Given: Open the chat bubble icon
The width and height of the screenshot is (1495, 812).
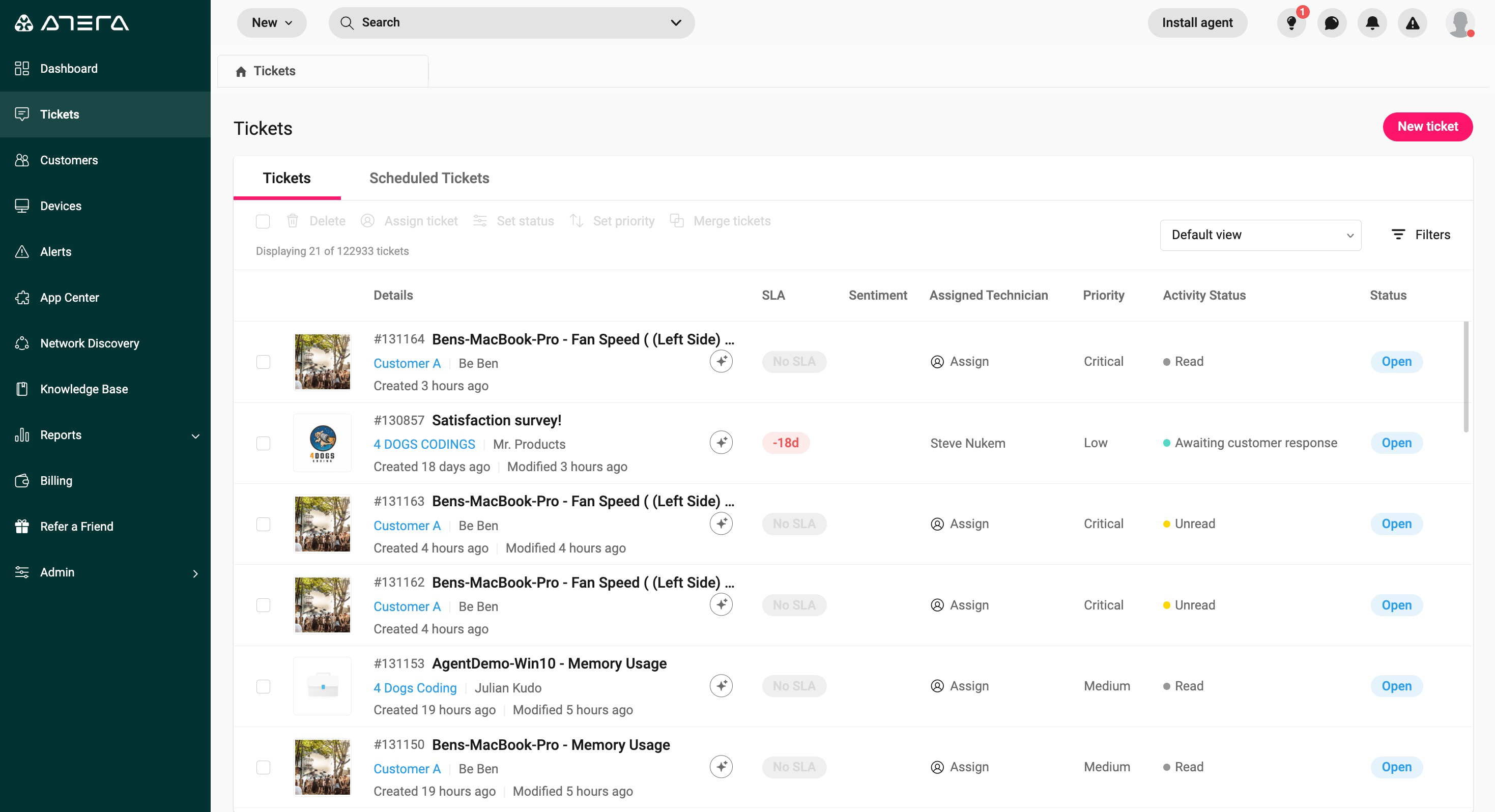Looking at the screenshot, I should (x=1331, y=22).
